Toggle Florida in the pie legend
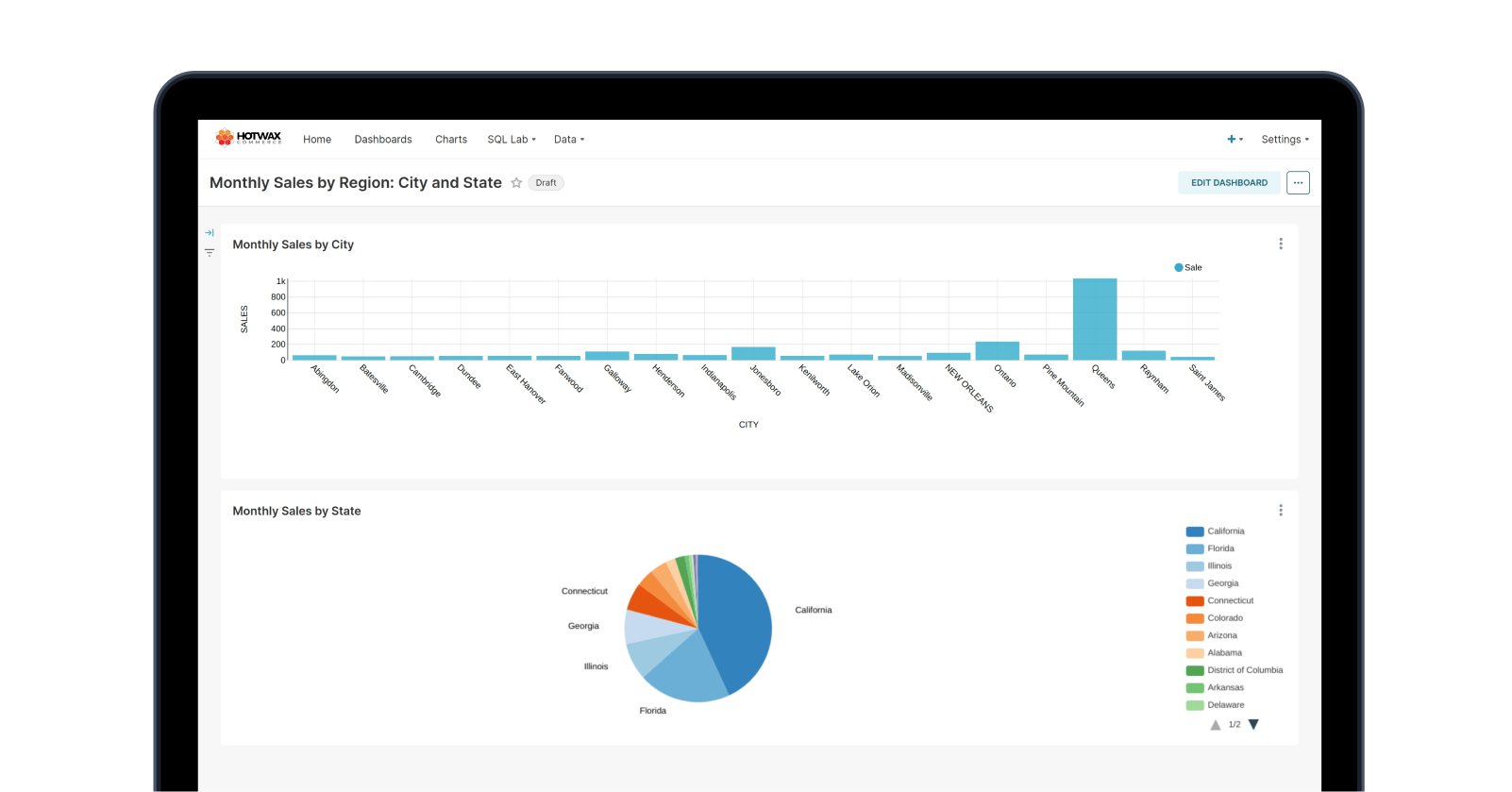The height and width of the screenshot is (792, 1512). click(x=1210, y=548)
